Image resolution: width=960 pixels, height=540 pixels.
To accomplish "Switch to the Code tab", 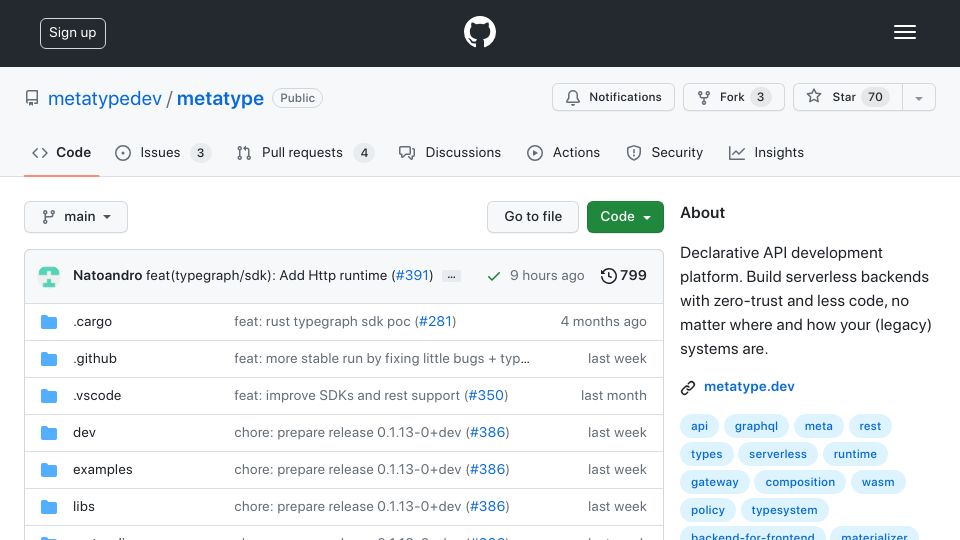I will click(x=62, y=152).
